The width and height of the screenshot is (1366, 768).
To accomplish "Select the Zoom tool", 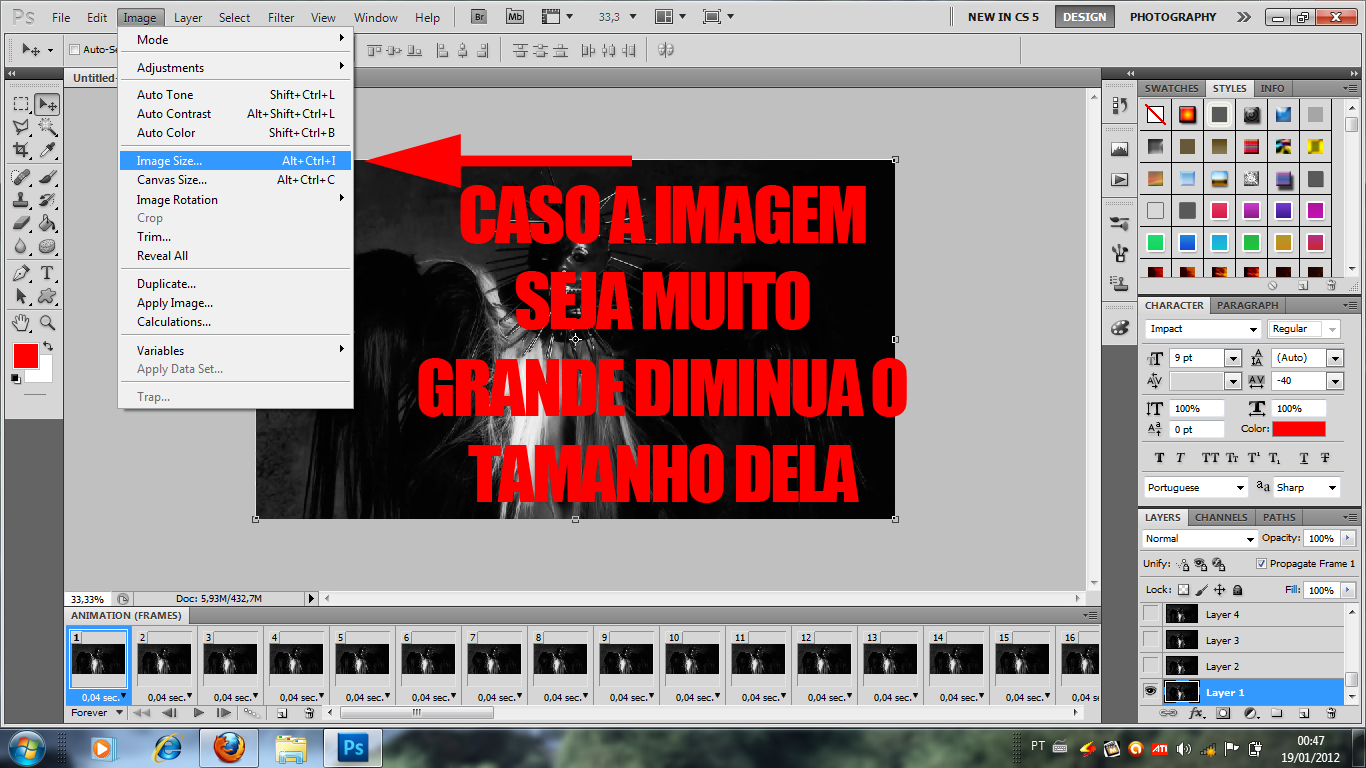I will tap(47, 323).
